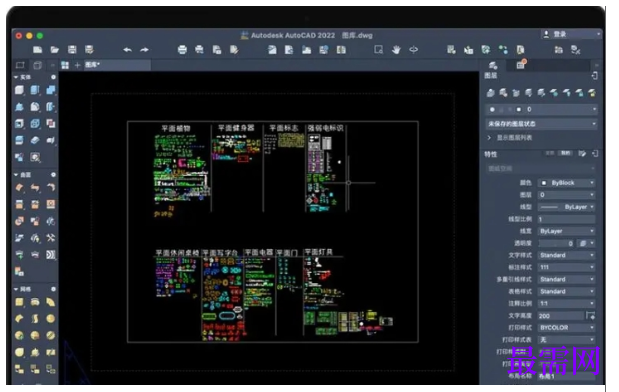Select the mesh box tool in 网格 group
619x392 pixels.
19,302
